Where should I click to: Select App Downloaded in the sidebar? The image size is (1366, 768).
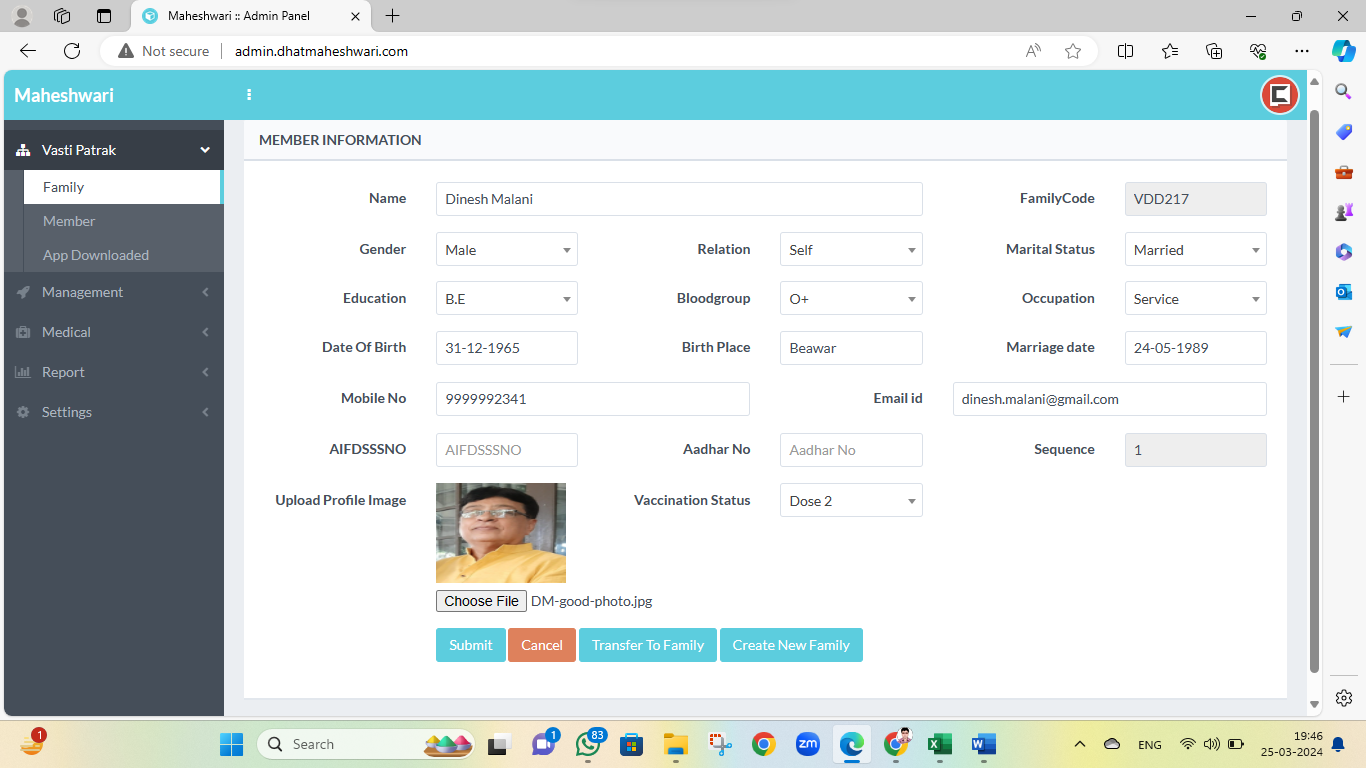122,255
